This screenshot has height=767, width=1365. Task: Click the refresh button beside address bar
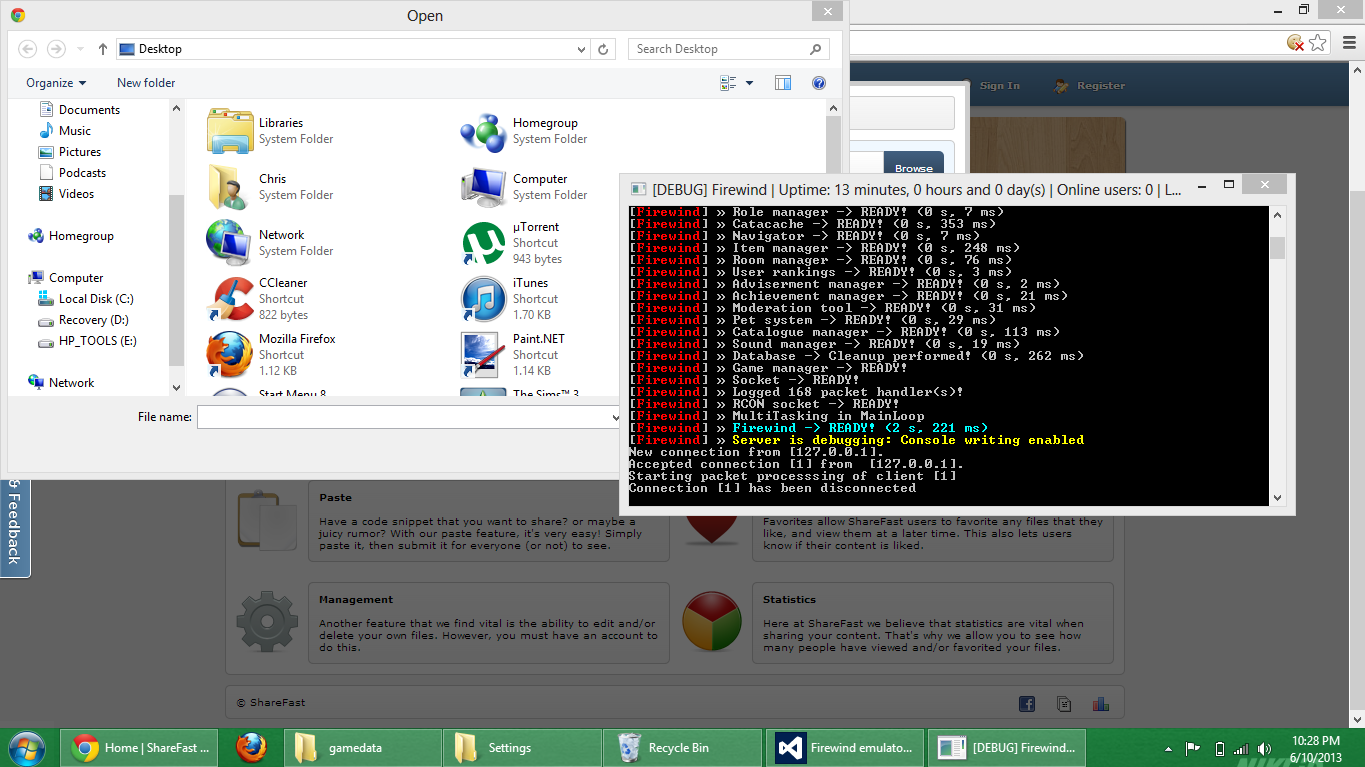click(x=604, y=49)
